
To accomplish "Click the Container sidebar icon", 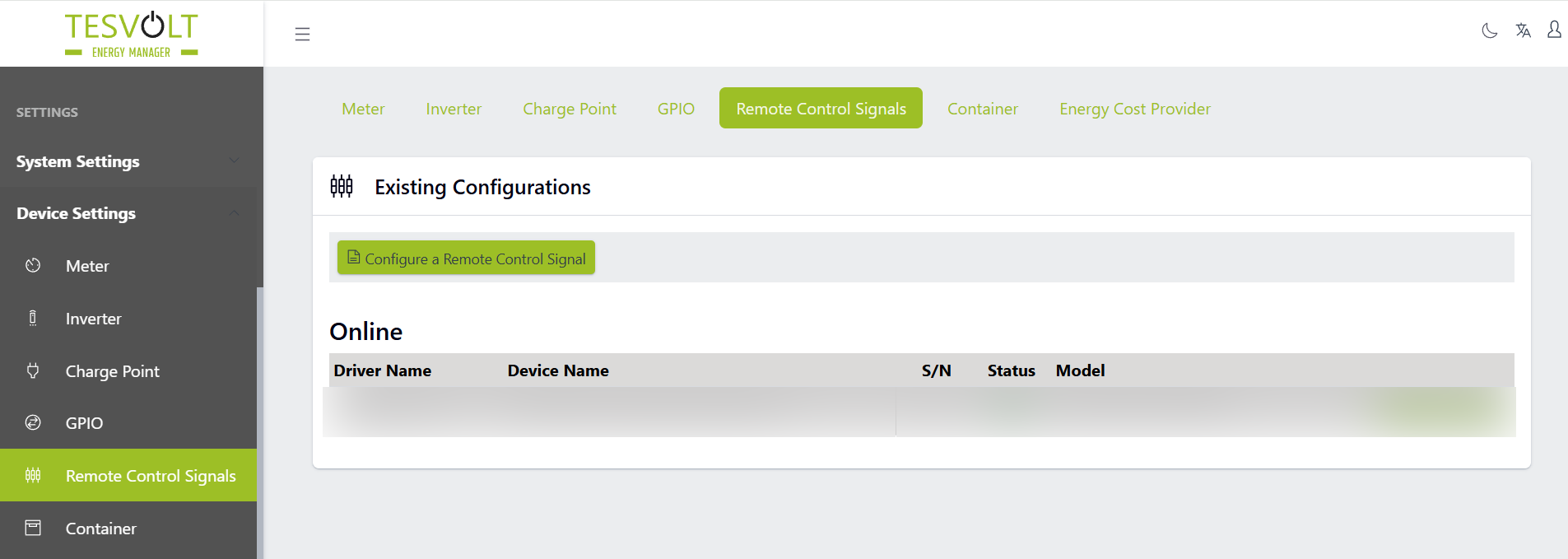I will 33,529.
